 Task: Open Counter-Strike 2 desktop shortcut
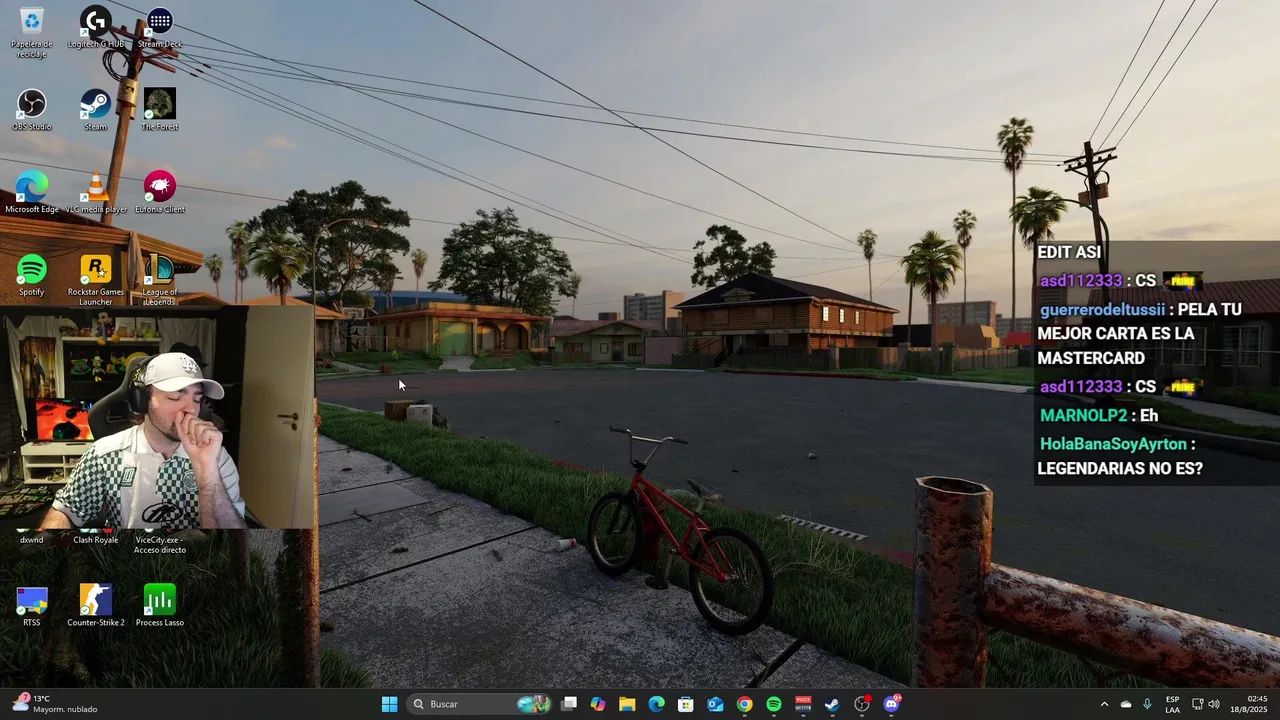pyautogui.click(x=96, y=605)
